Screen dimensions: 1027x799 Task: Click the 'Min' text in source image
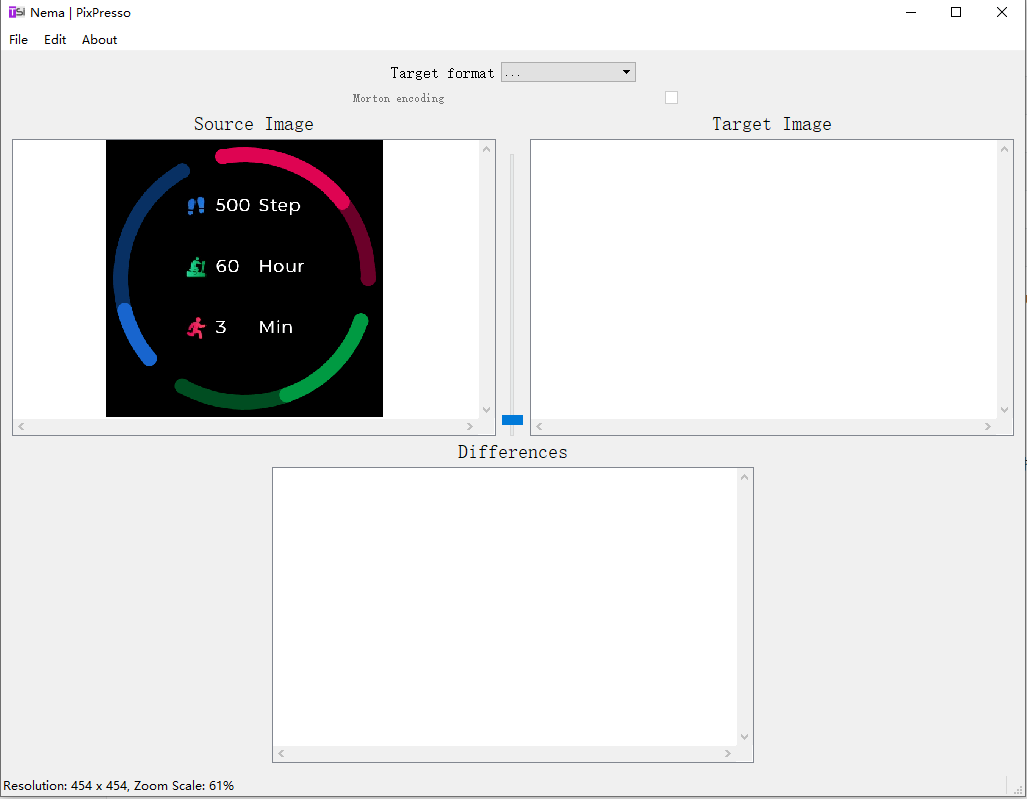[276, 327]
